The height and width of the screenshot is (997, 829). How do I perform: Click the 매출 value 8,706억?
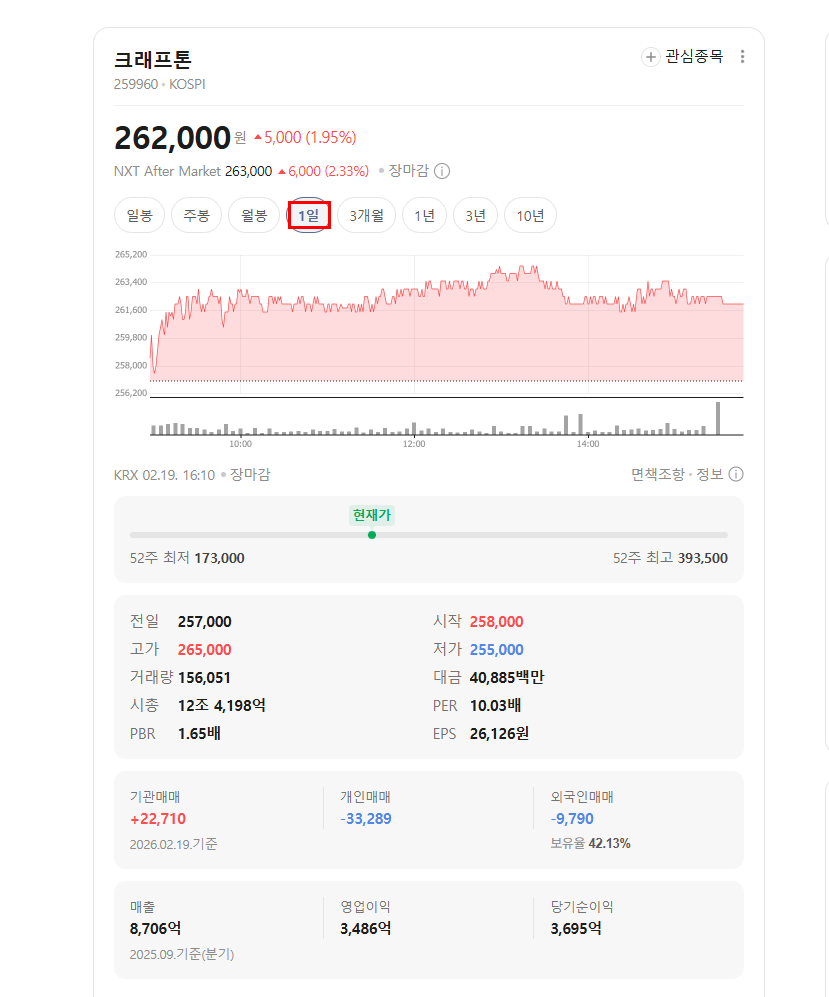pyautogui.click(x=155, y=928)
